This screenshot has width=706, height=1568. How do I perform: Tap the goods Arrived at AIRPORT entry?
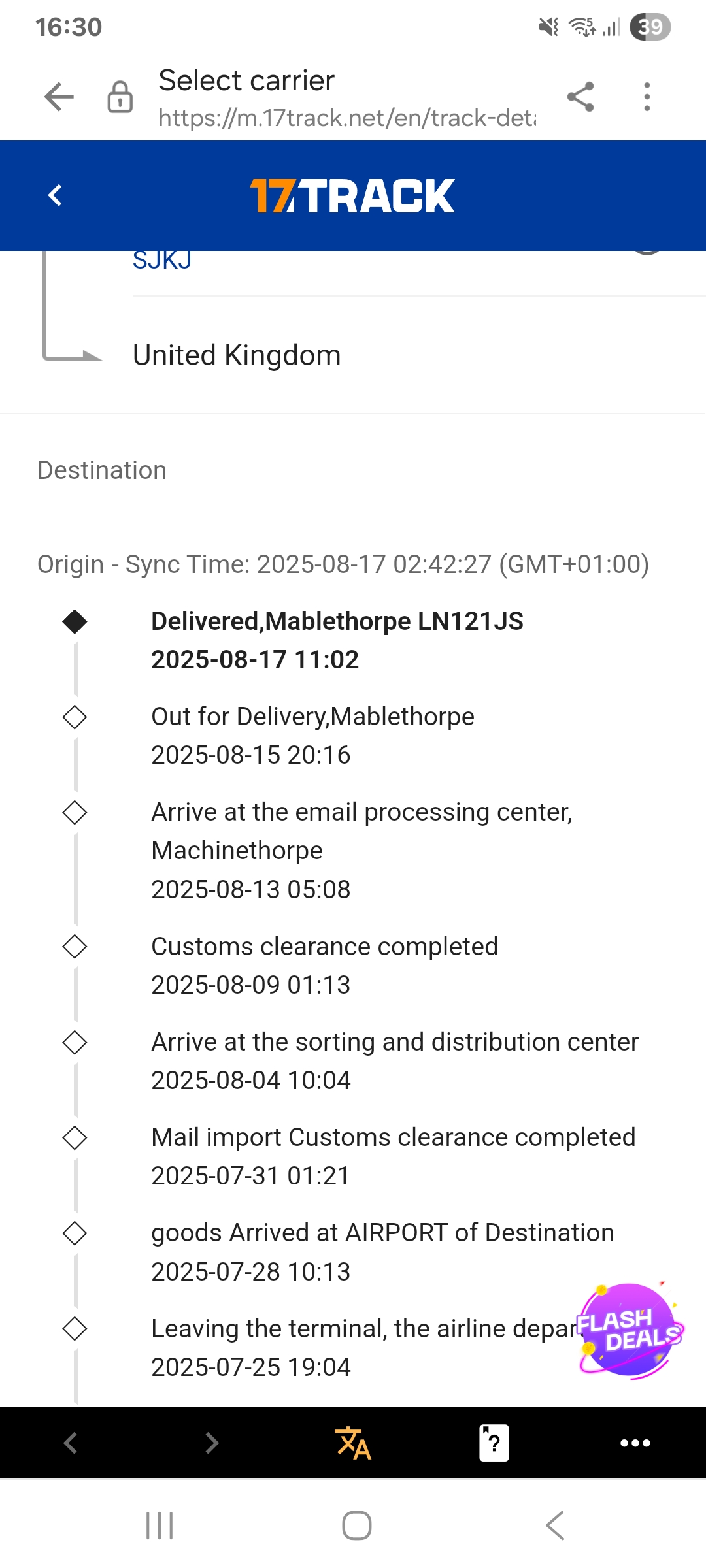click(x=382, y=1233)
